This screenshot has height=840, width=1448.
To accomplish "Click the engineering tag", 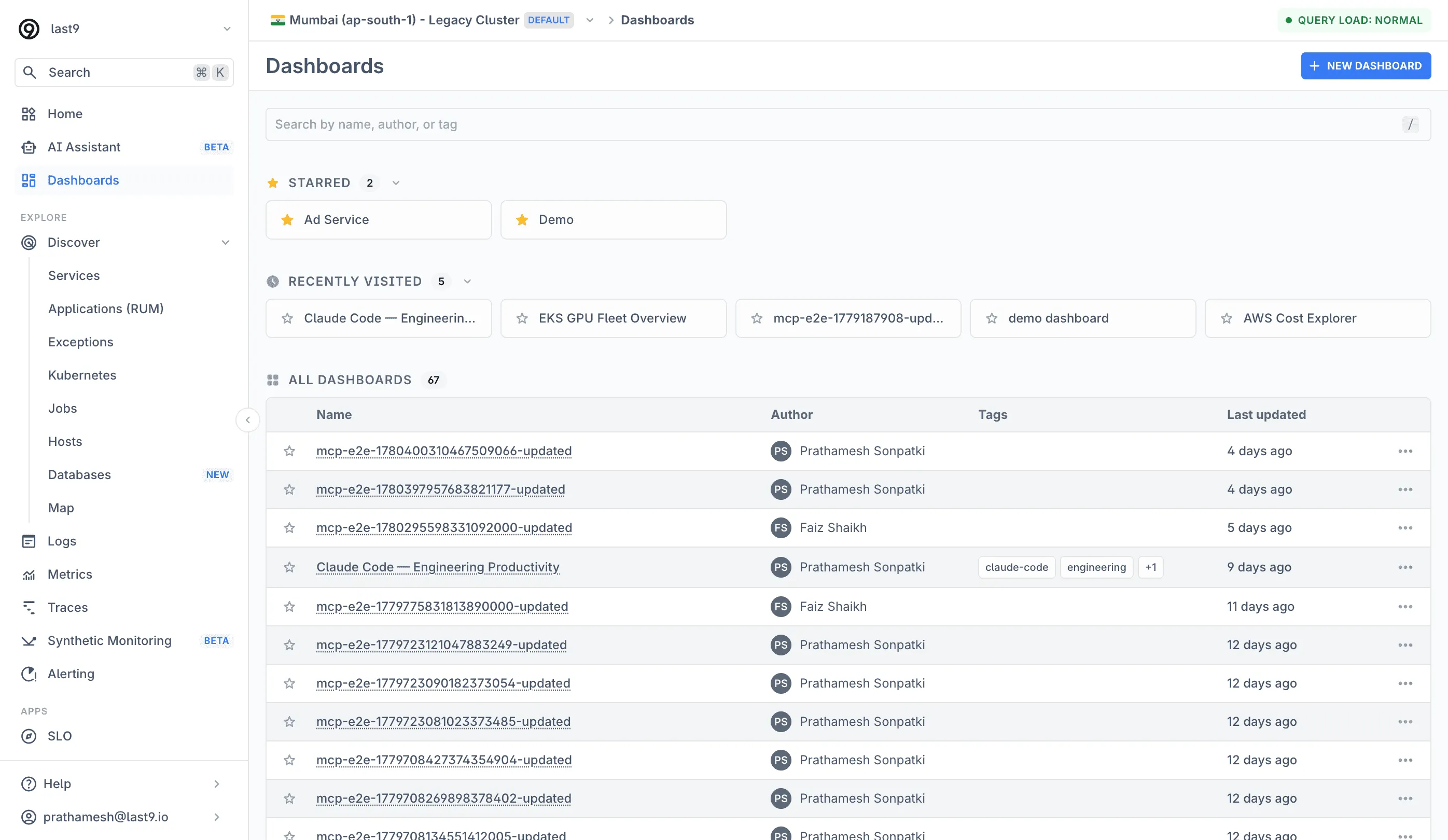I will 1096,567.
